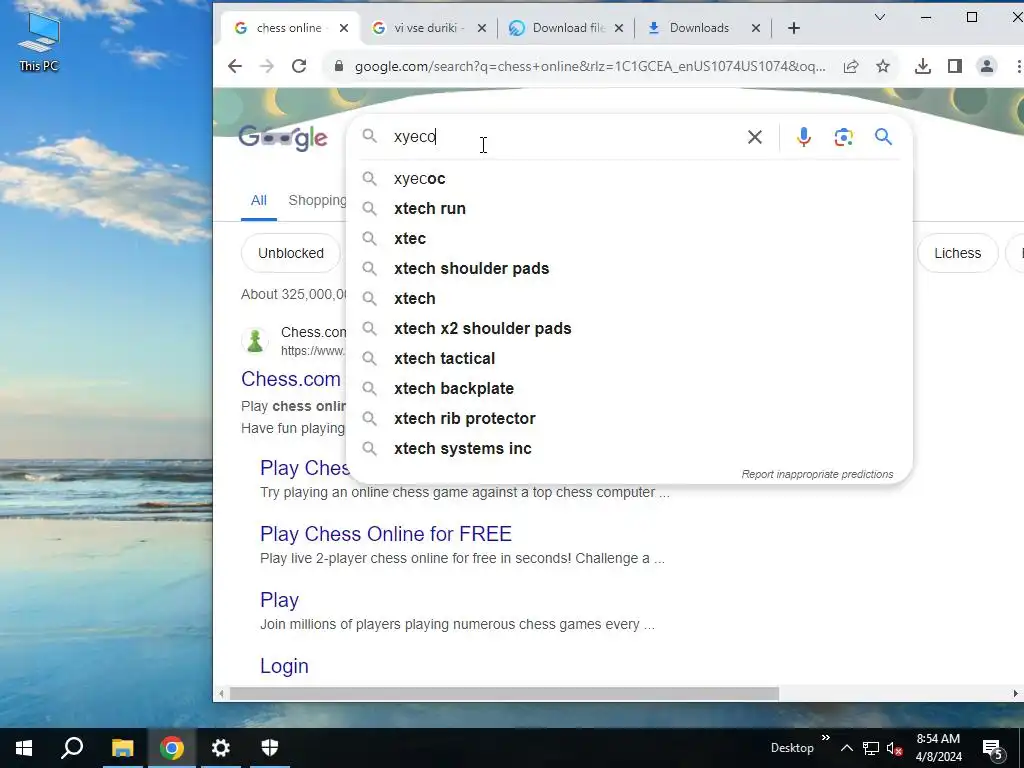Viewport: 1024px width, 768px height.
Task: Open Settings gear in the taskbar
Action: click(221, 748)
